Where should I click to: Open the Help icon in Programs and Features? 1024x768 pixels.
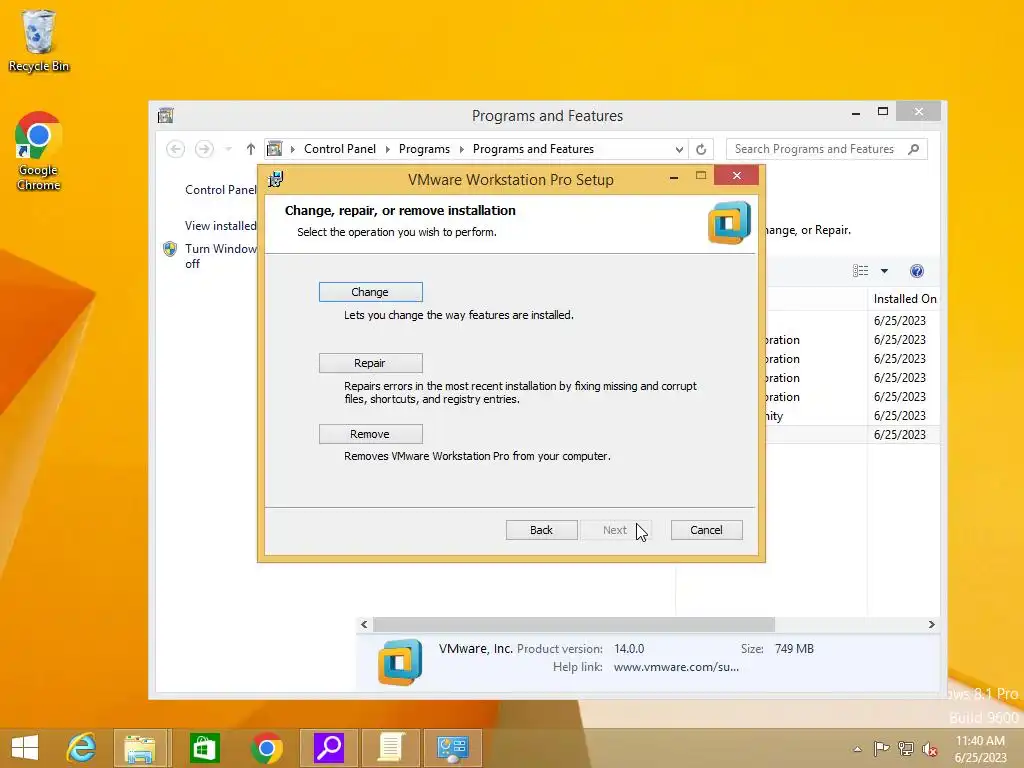(x=917, y=271)
